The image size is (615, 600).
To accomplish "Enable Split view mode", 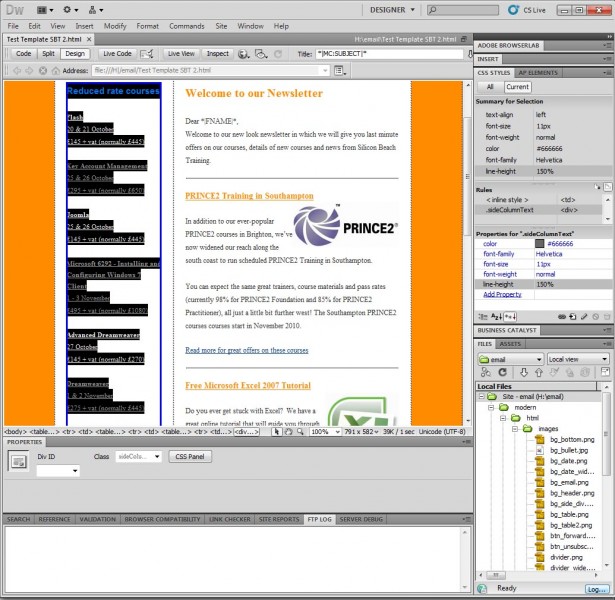I will 49,53.
